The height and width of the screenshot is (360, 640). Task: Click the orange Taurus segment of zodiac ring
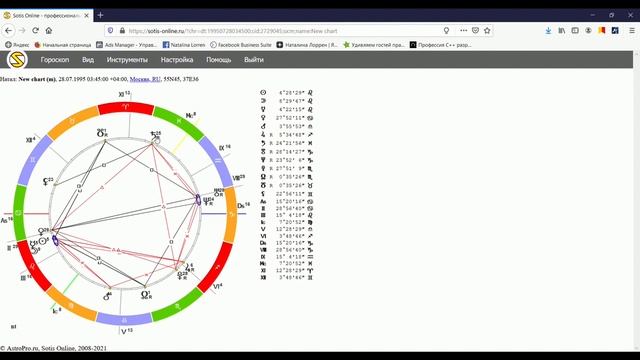point(72,122)
